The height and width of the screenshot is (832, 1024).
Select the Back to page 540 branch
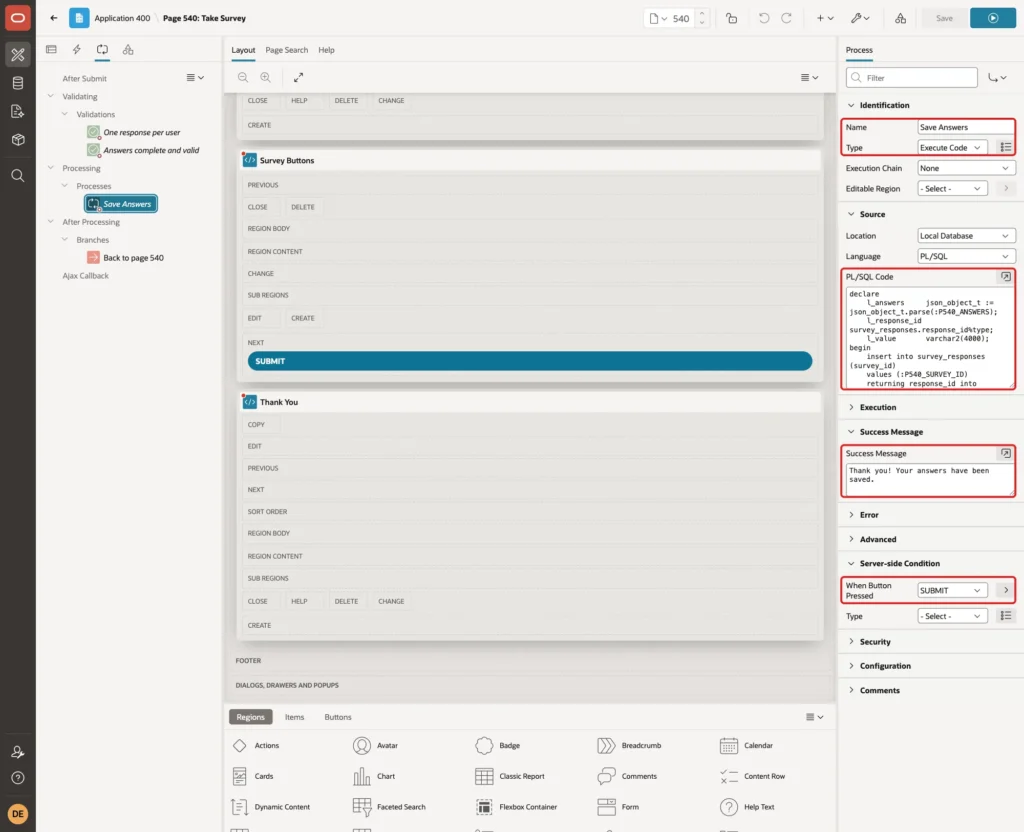[125, 258]
